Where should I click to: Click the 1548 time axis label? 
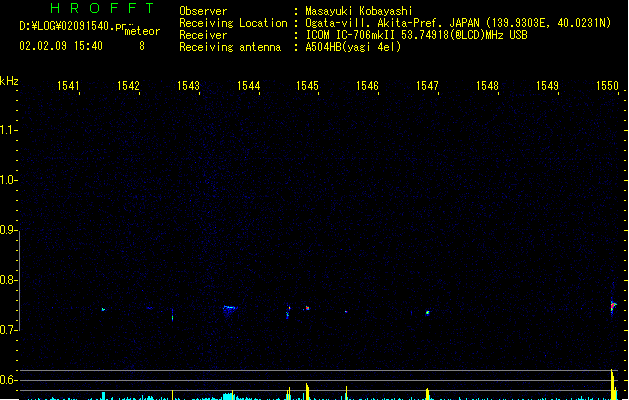tap(487, 85)
